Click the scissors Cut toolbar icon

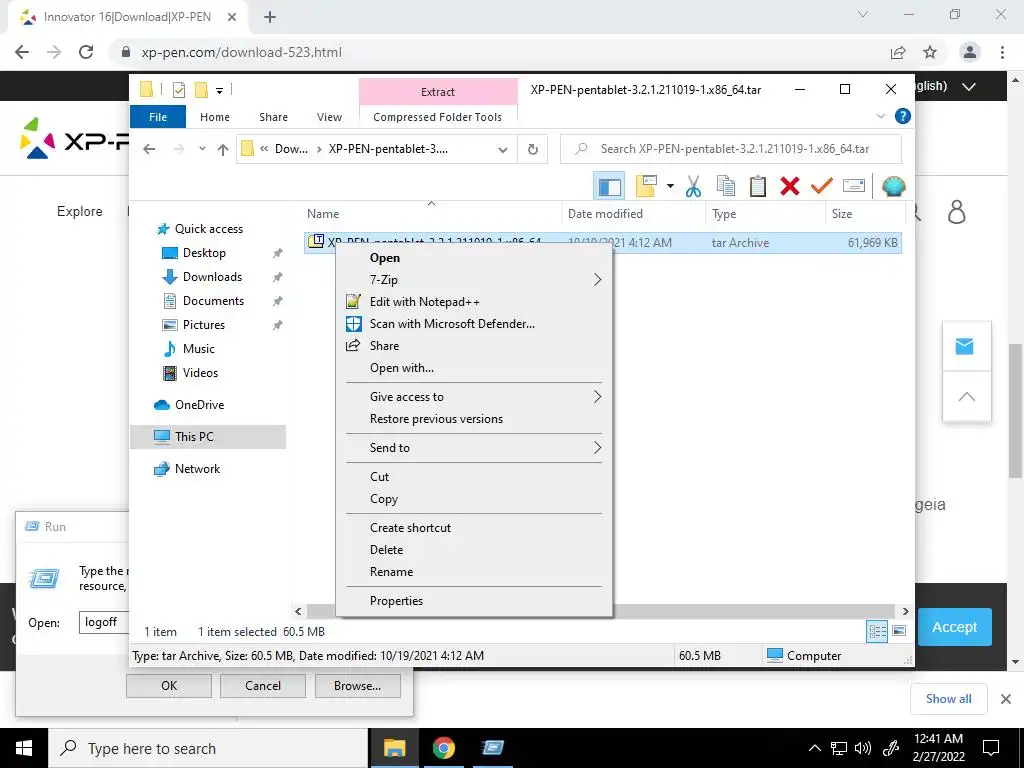(x=694, y=187)
